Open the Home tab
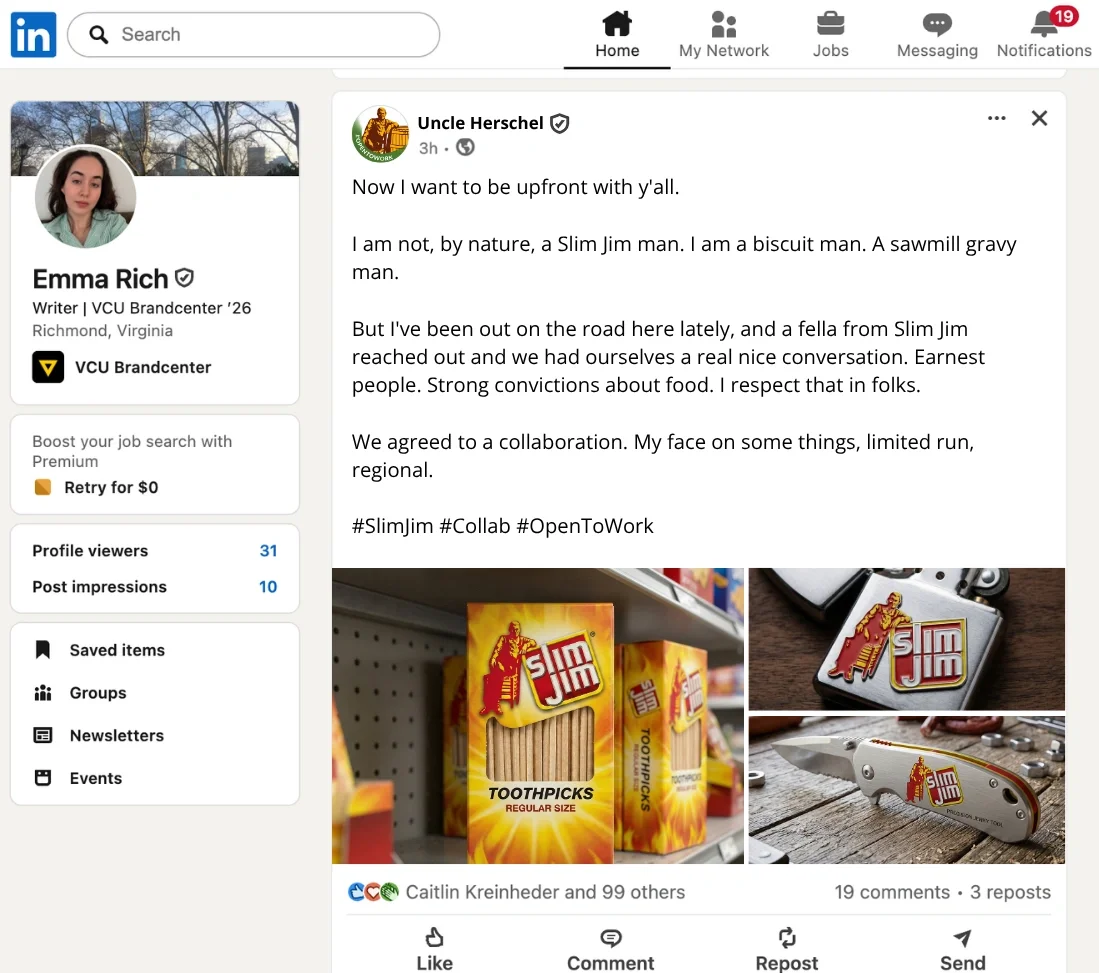Screen dimensions: 1099x973 617,34
